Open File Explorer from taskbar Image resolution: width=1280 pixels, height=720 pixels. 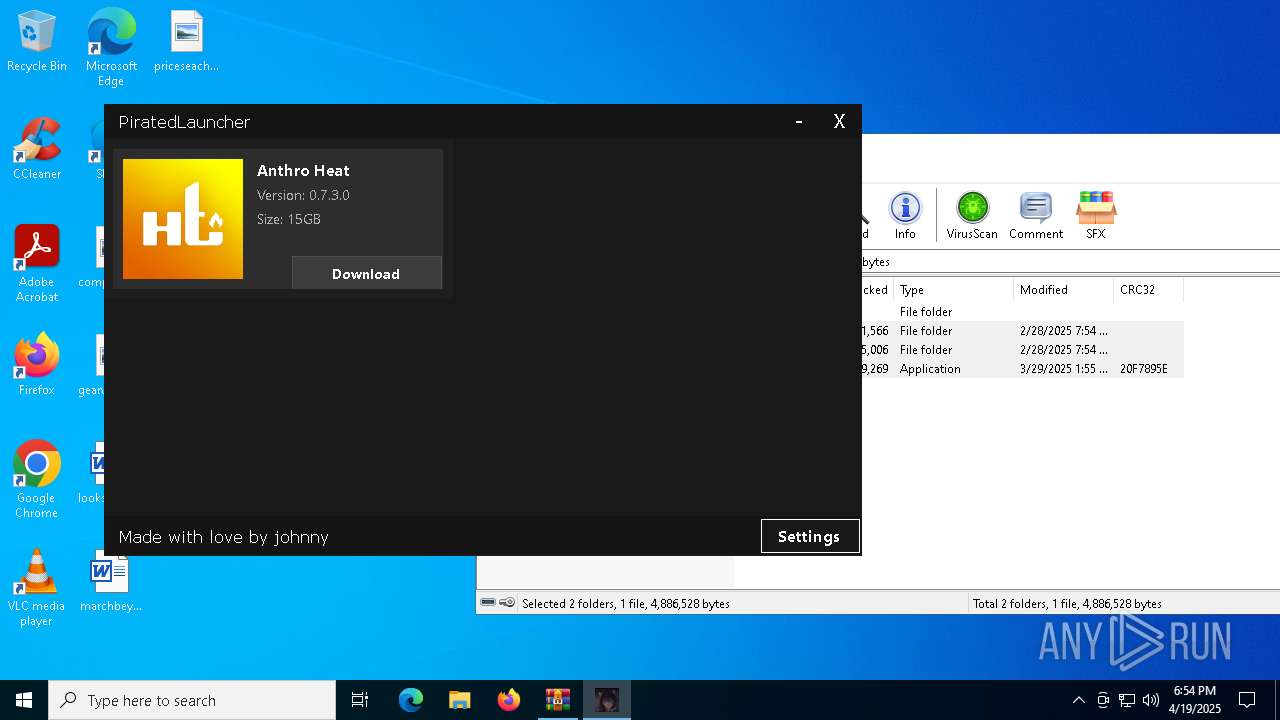(x=460, y=700)
